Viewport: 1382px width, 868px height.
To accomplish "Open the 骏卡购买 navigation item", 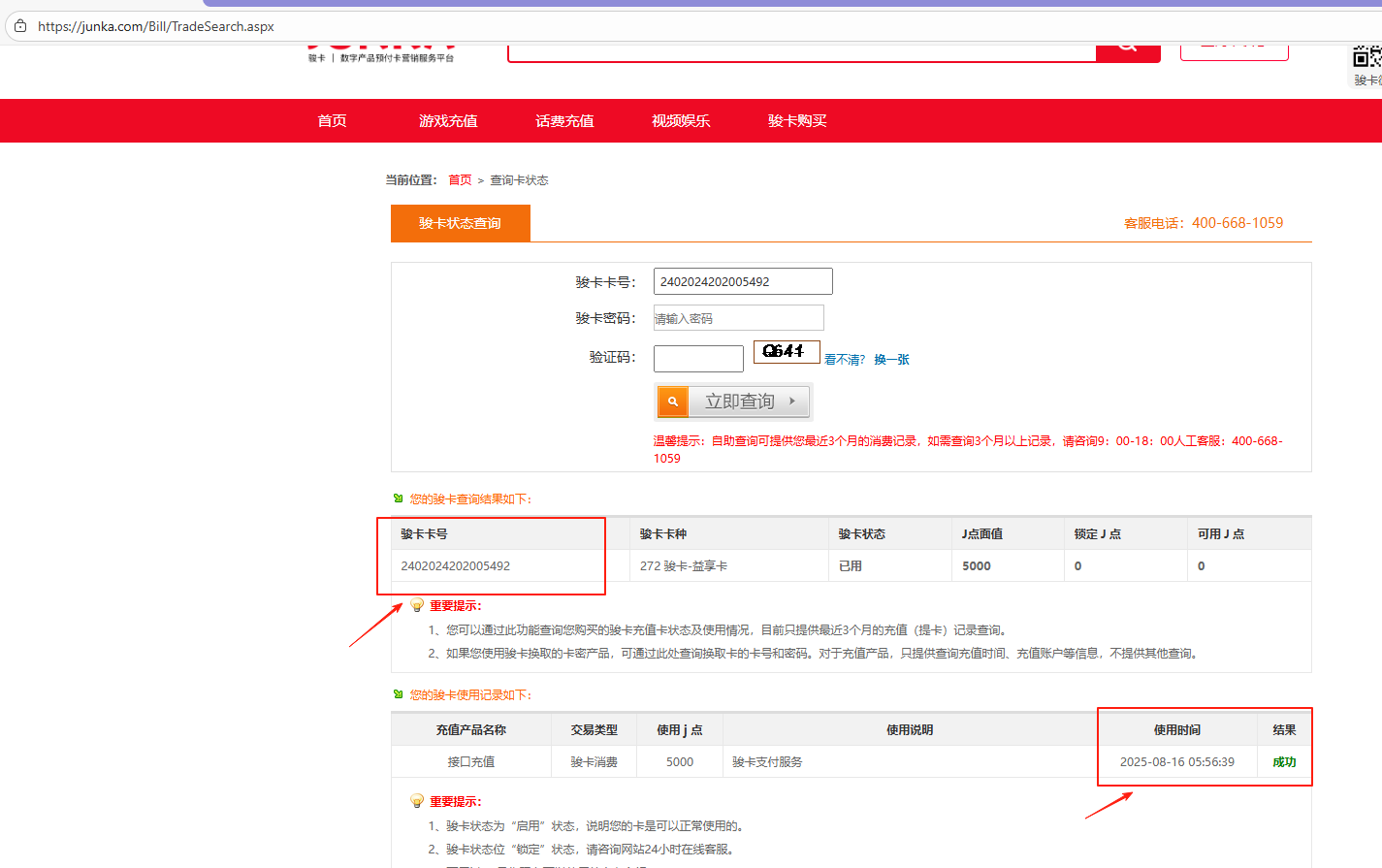I will pyautogui.click(x=797, y=120).
